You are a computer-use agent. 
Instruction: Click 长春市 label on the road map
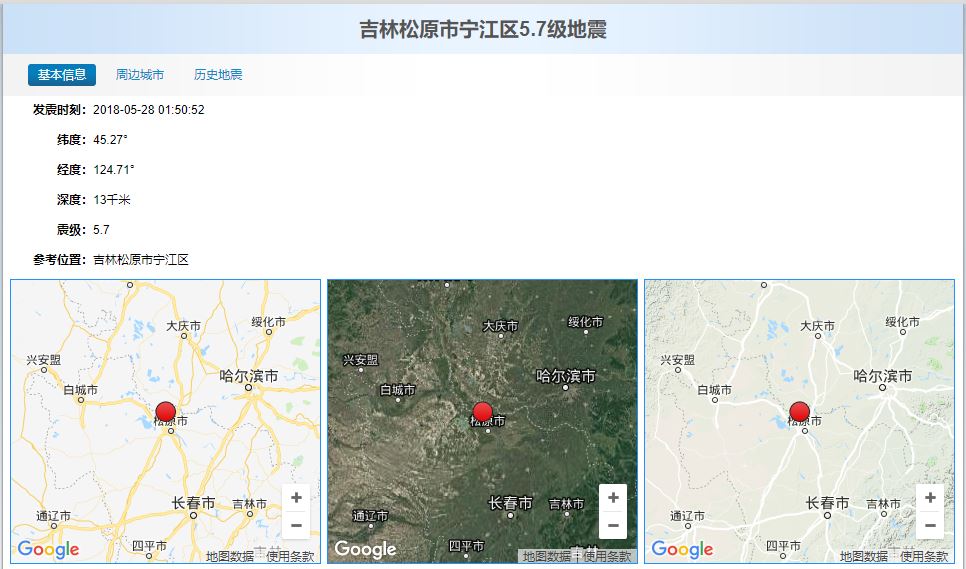click(193, 503)
